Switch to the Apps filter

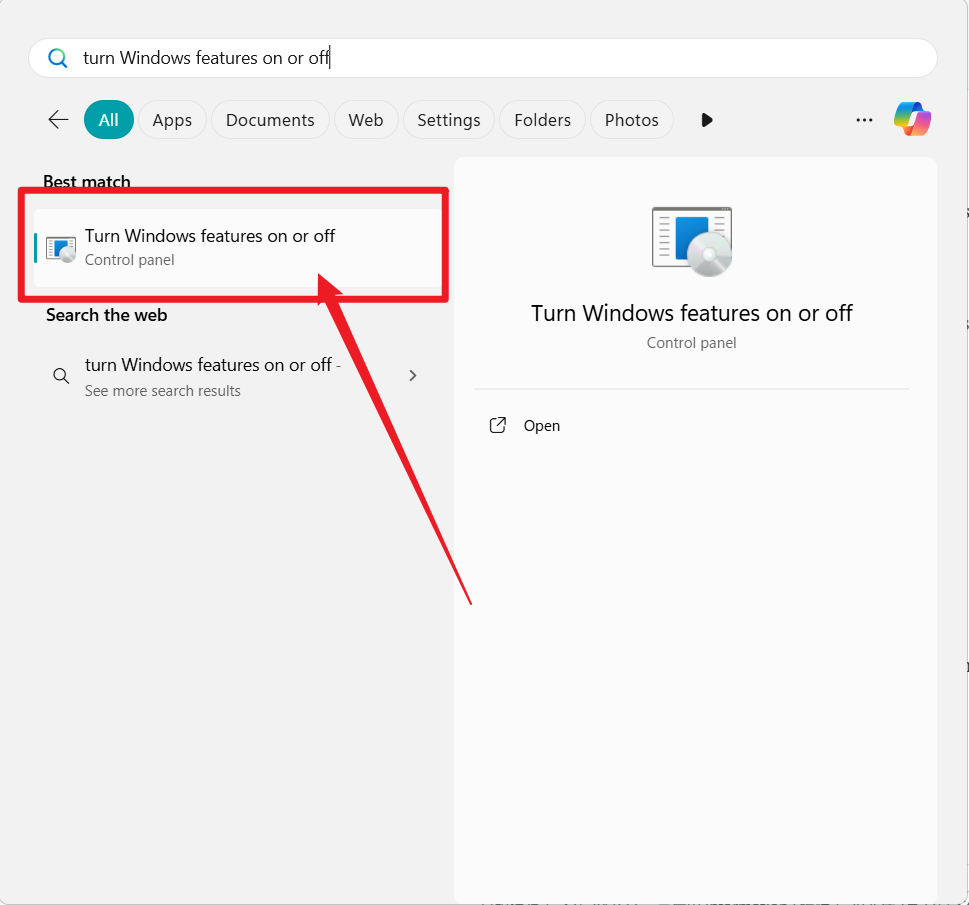(172, 119)
